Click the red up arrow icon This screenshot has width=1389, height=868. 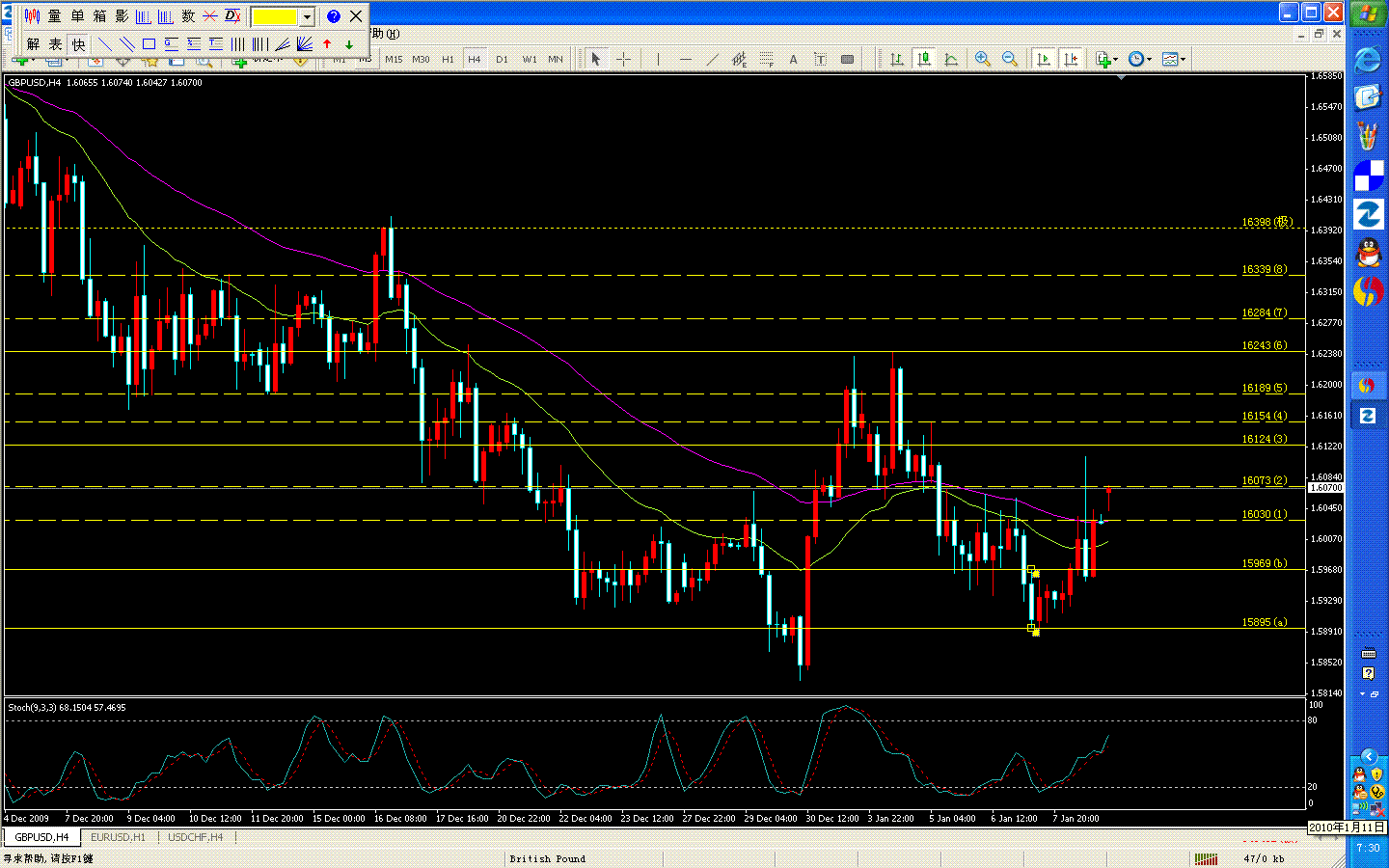pos(327,44)
